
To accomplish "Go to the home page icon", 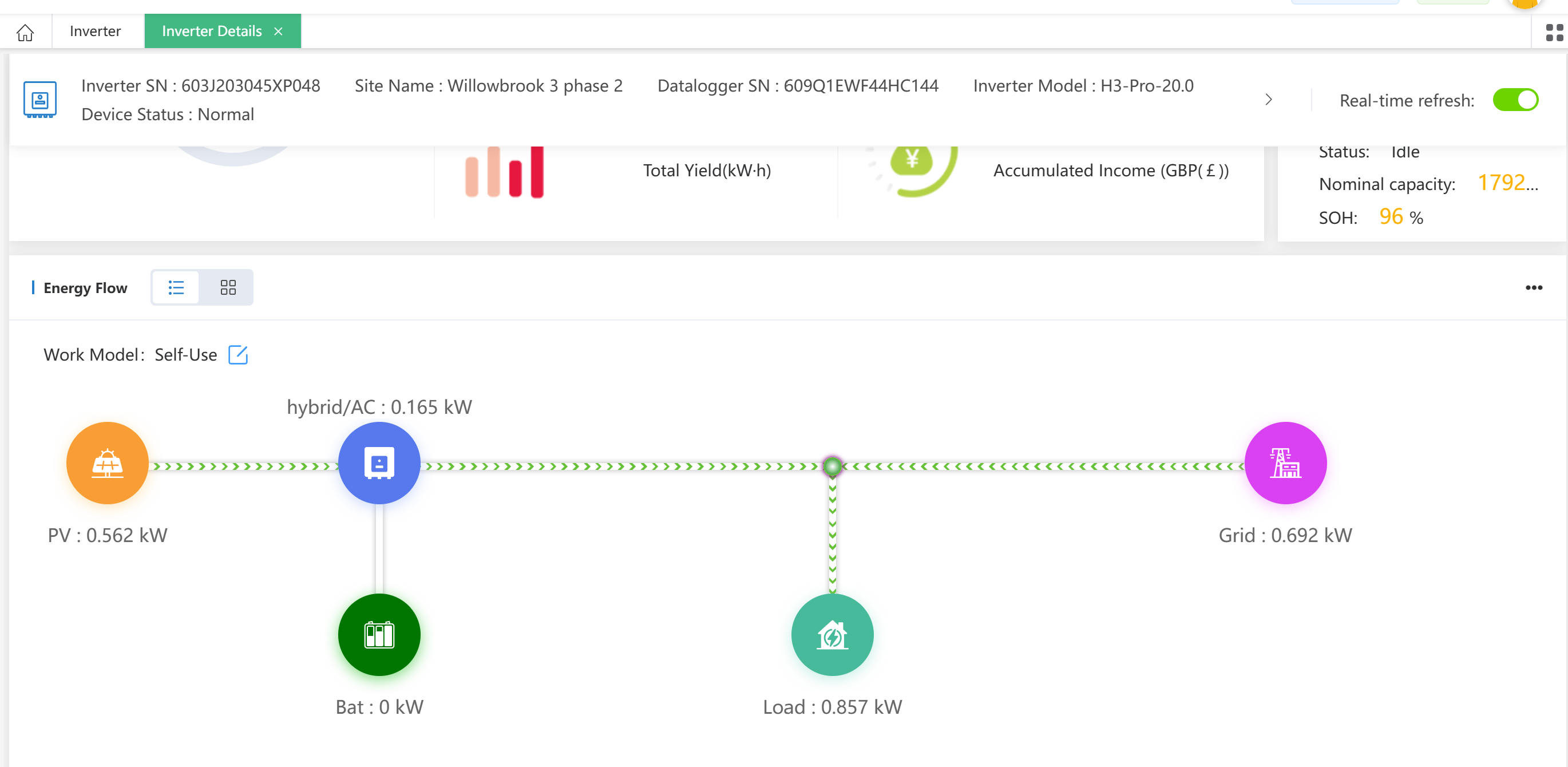I will (25, 31).
